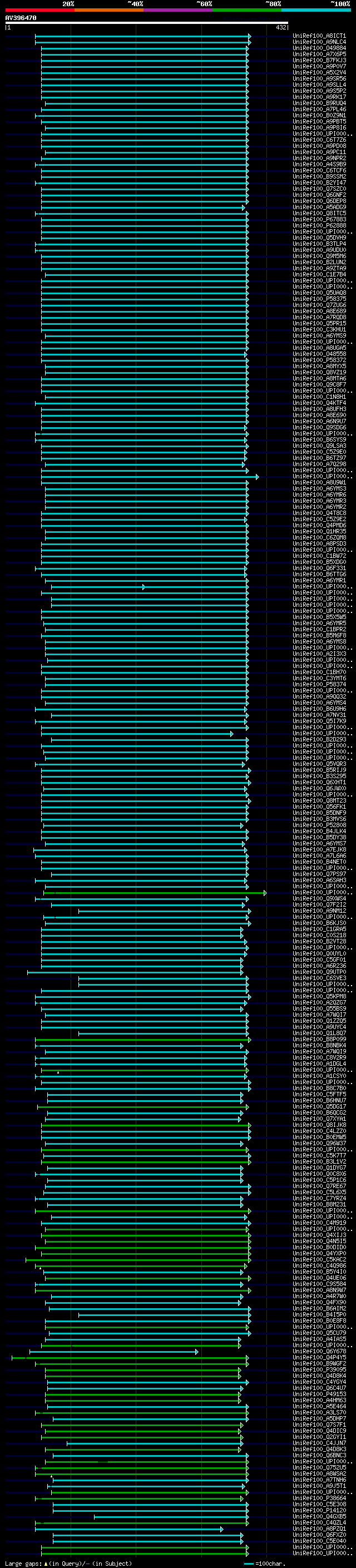Click the alignment bar for UniRef100_A7PL46
Viewport: 356px width, 1568px height.
(x=145, y=110)
